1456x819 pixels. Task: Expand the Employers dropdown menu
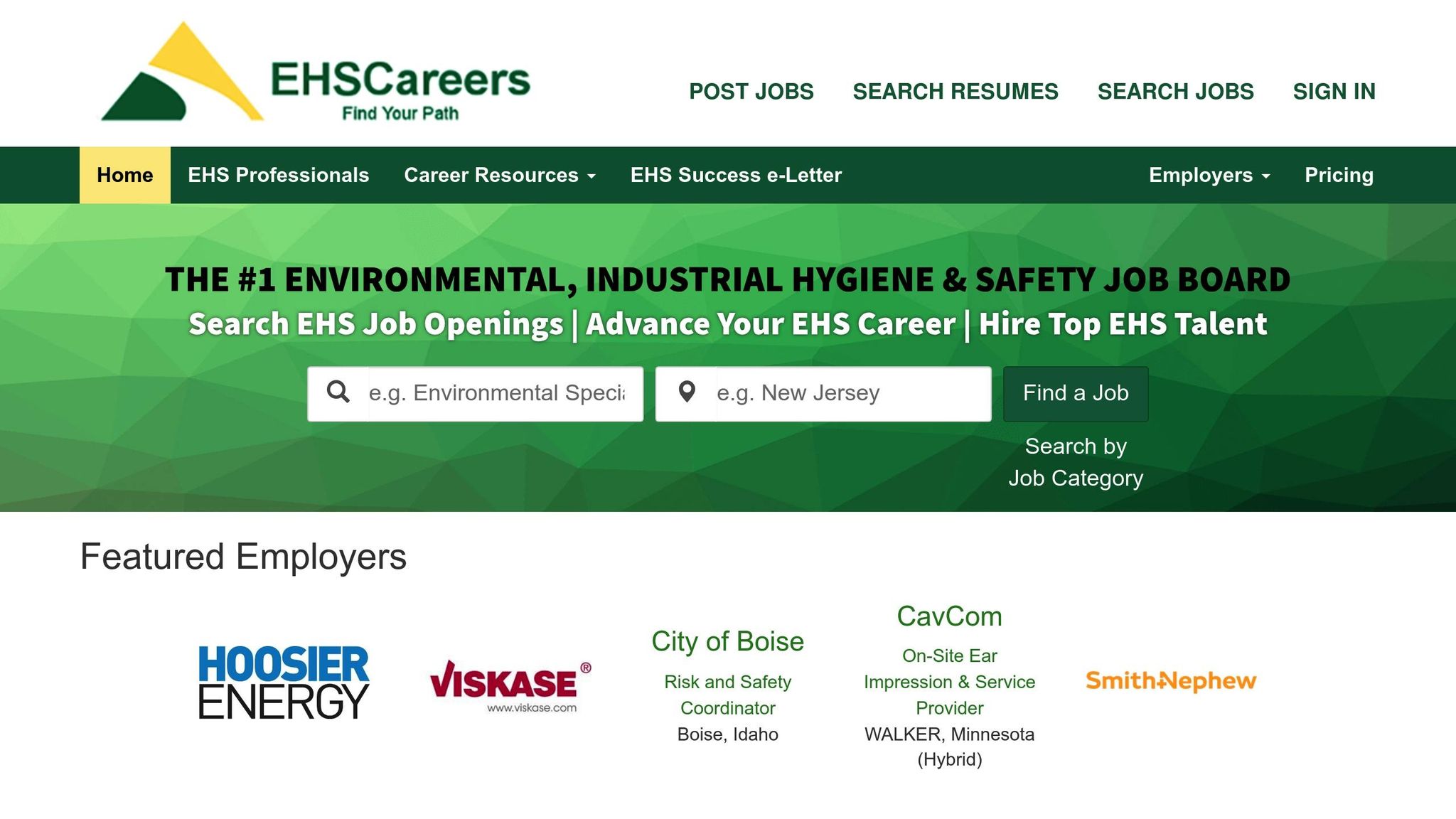coord(1209,176)
